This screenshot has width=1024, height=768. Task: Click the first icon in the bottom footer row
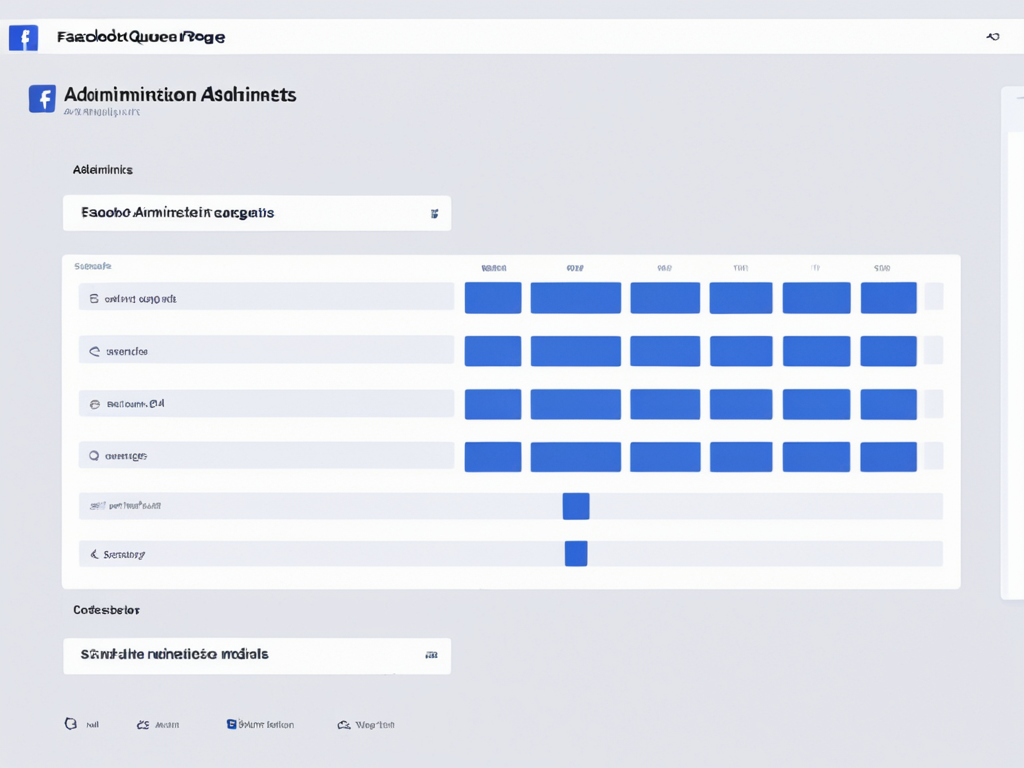coord(70,723)
